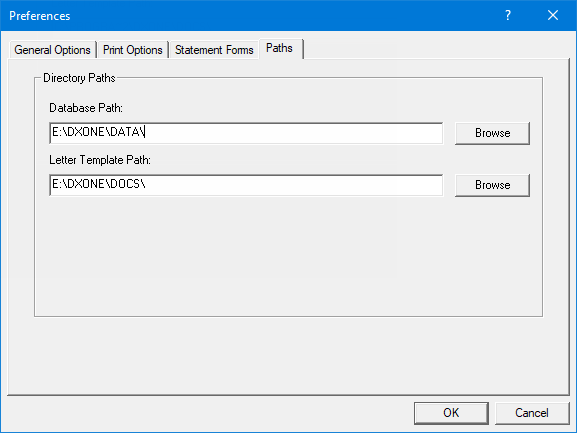Confirm changes with the OK button
Screen dimensions: 577x433
coord(451,413)
